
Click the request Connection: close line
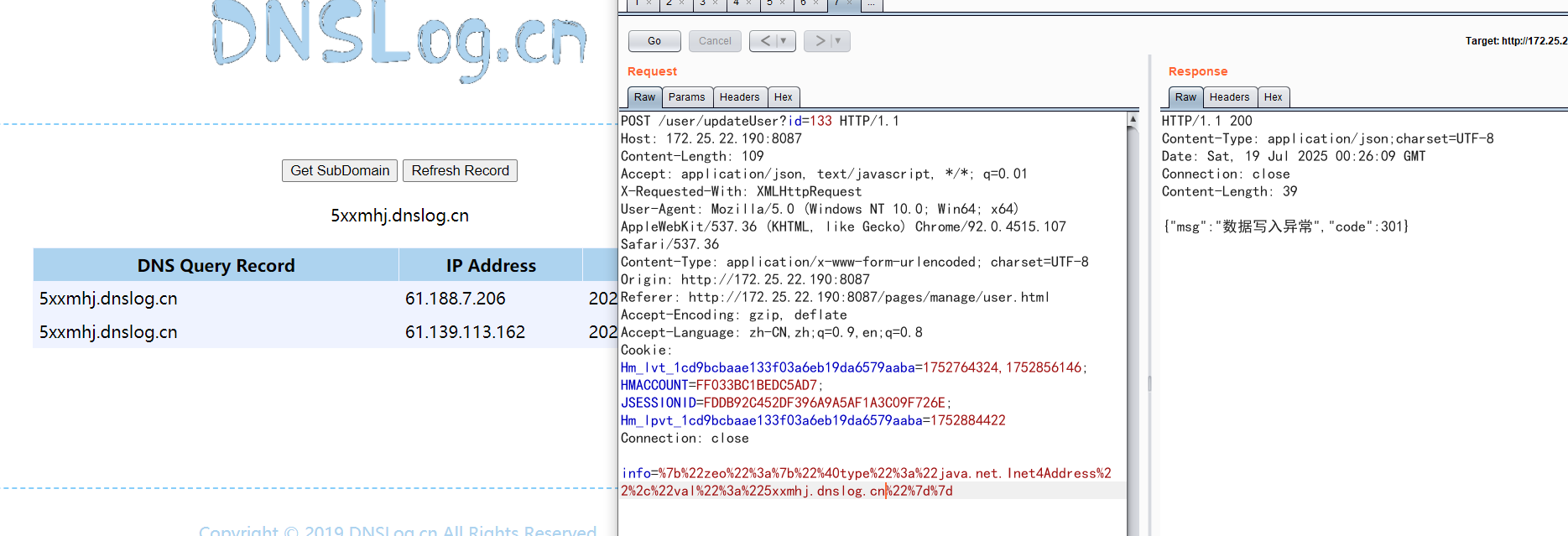coord(685,438)
